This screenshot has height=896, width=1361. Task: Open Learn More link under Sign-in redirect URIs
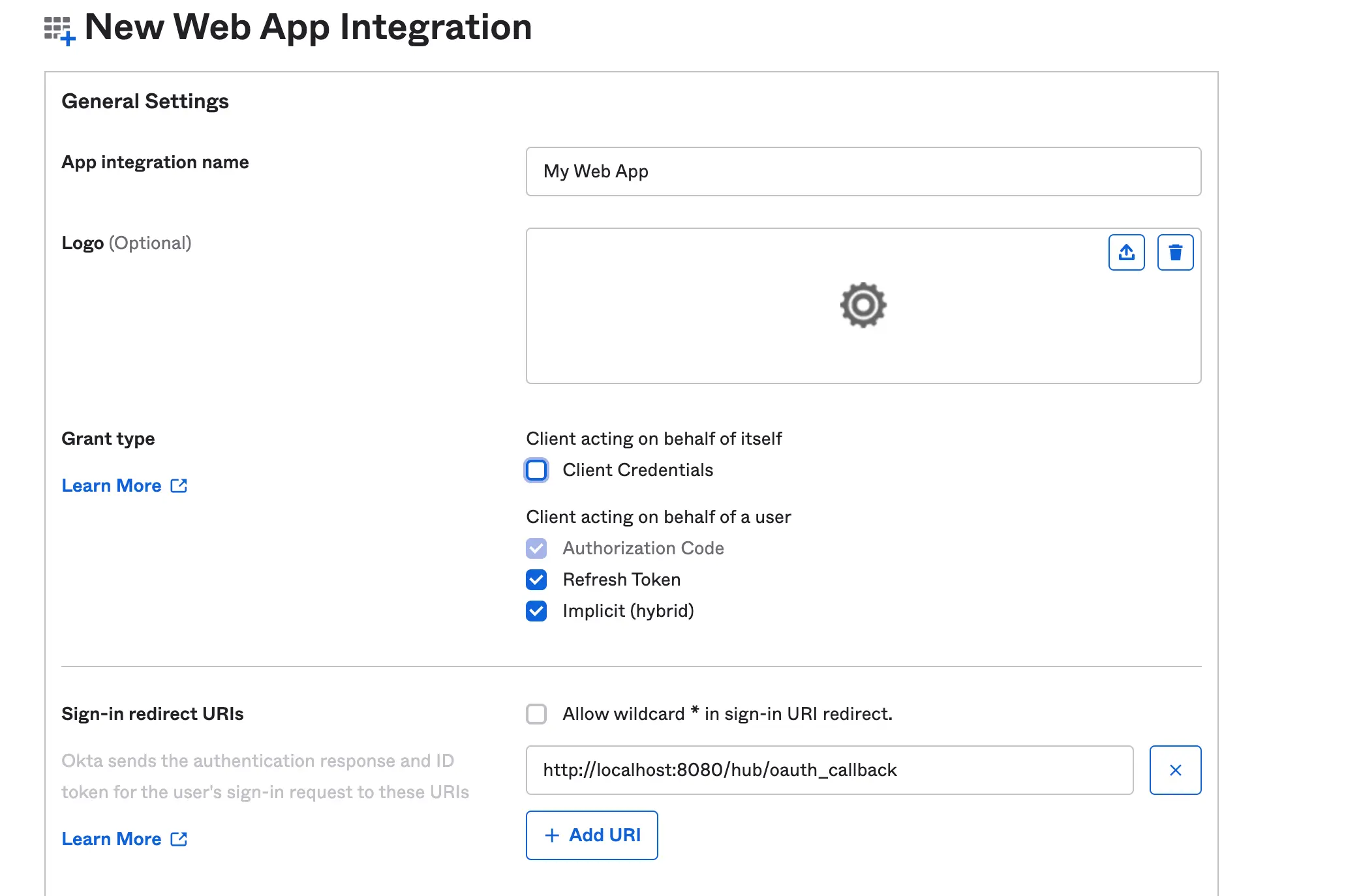click(112, 839)
